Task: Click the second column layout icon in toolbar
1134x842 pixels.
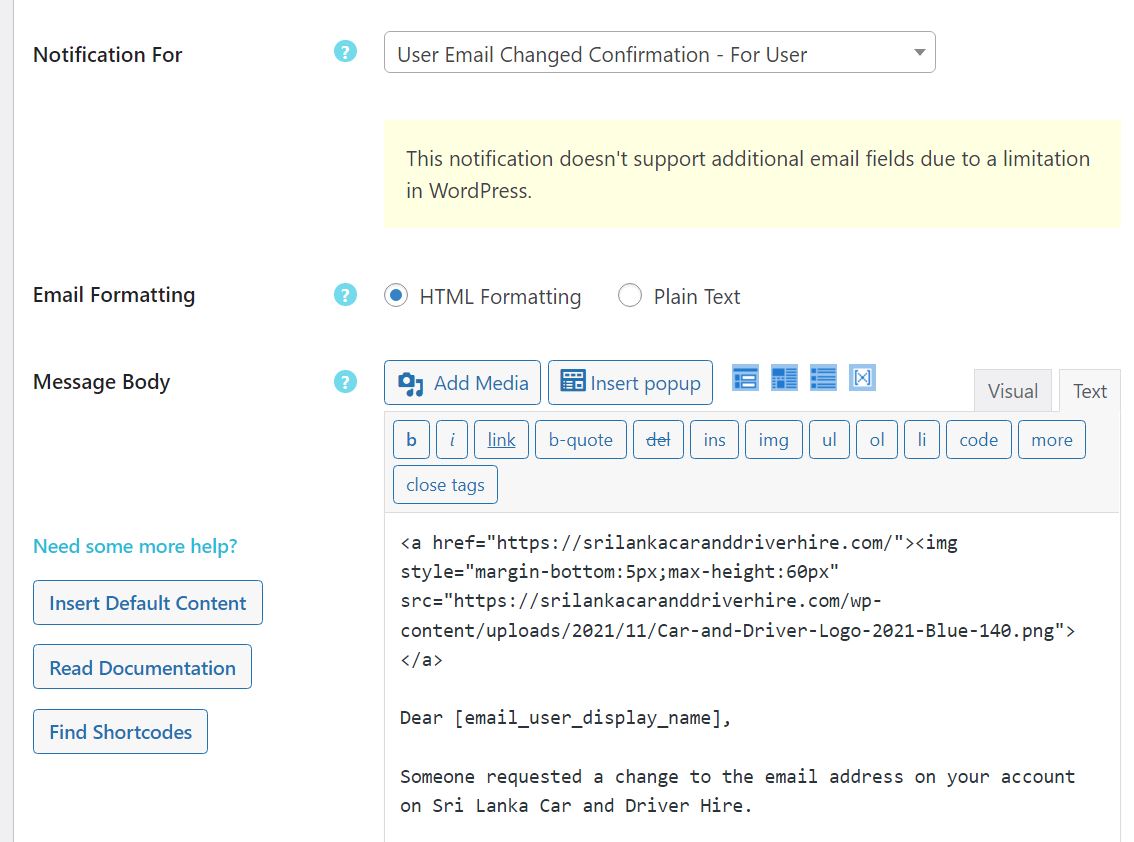Action: [x=784, y=378]
